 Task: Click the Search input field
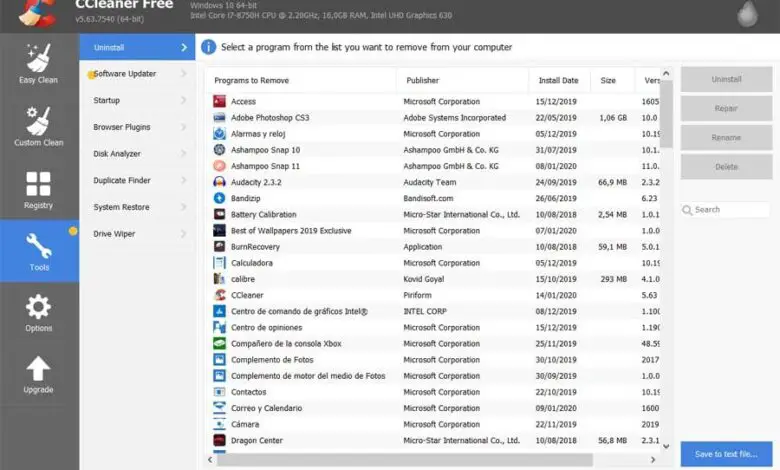click(x=730, y=210)
